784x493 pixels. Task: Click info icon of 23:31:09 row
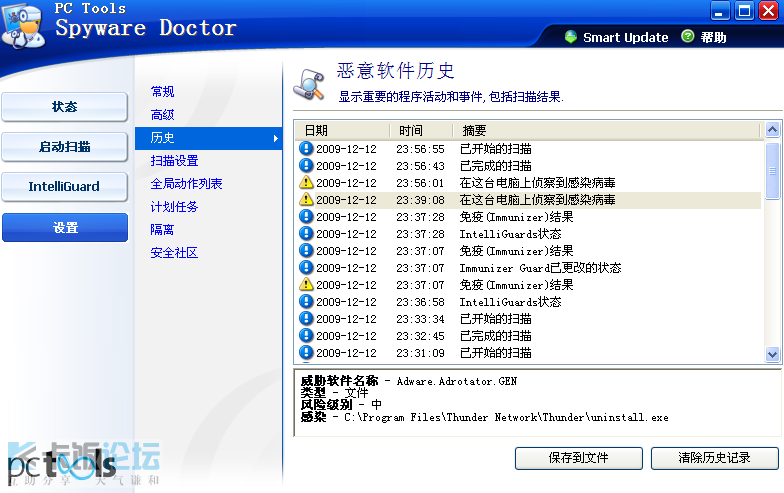coord(306,352)
